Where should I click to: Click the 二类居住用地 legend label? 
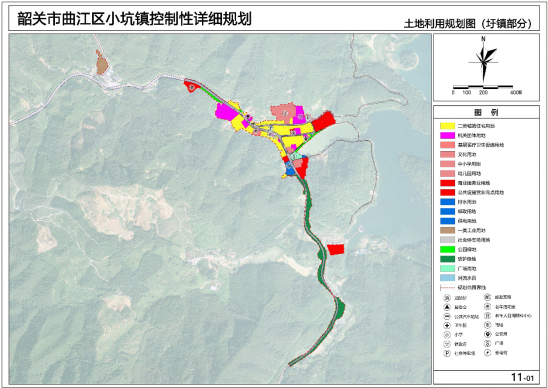[477, 126]
